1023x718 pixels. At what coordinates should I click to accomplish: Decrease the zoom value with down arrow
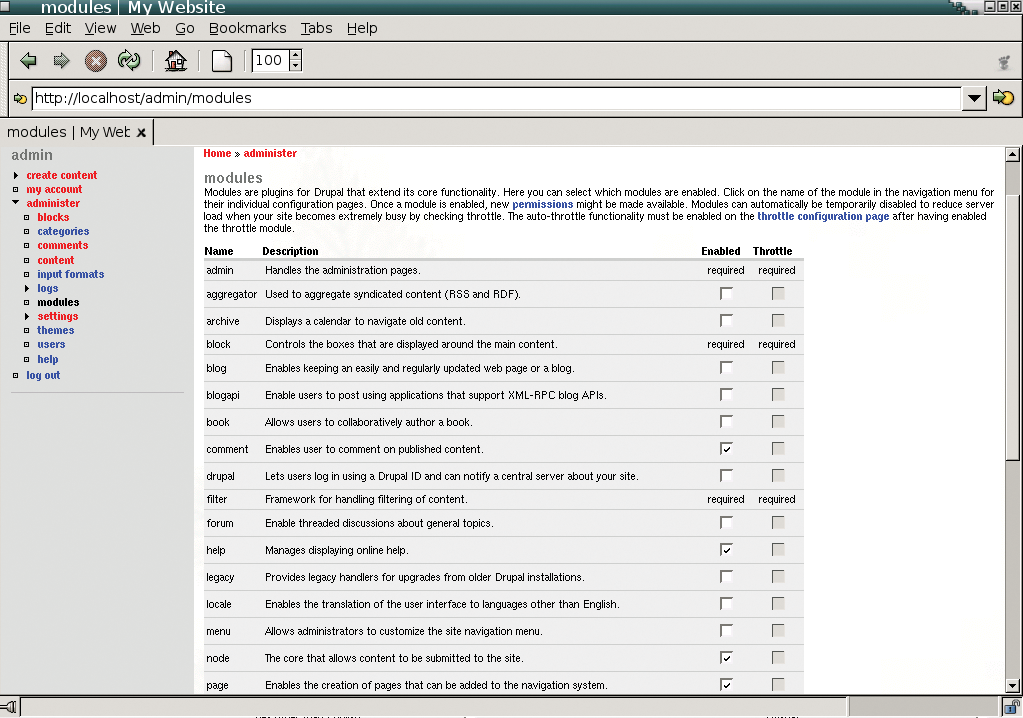[296, 65]
